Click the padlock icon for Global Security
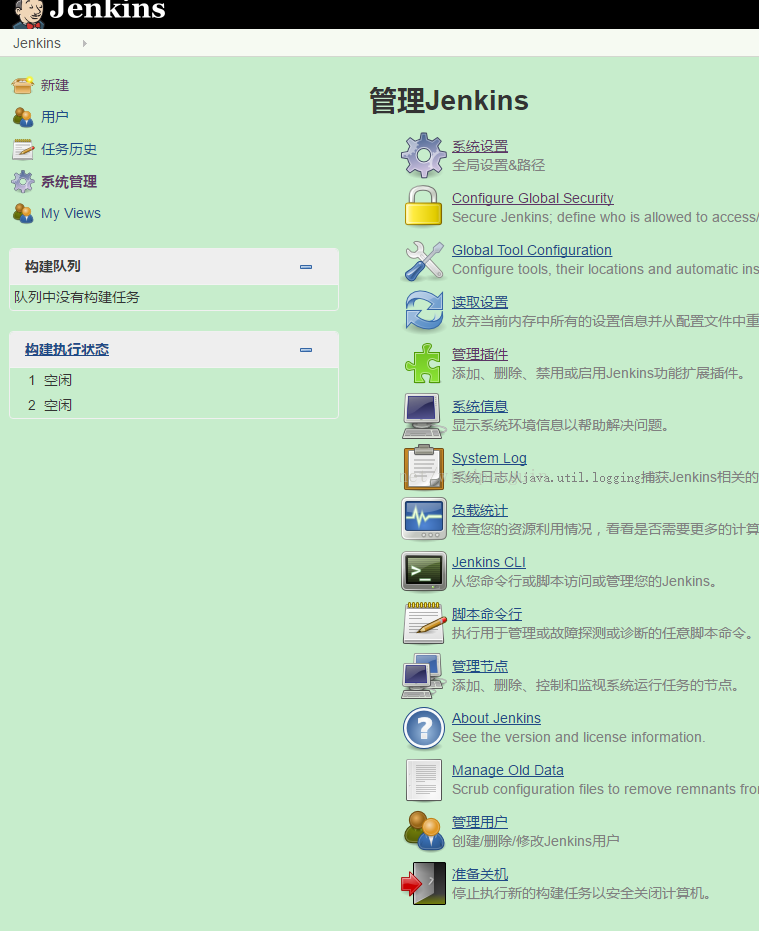 click(x=423, y=206)
